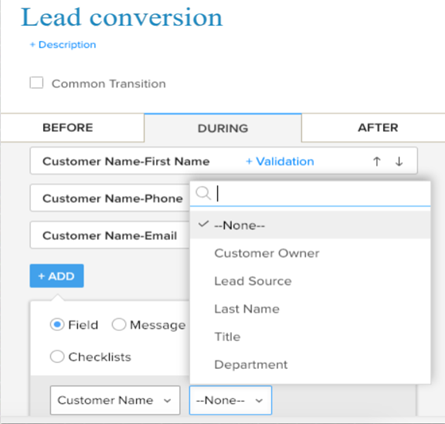
Task: Add validation to Customer Name-First Name
Action: (280, 161)
